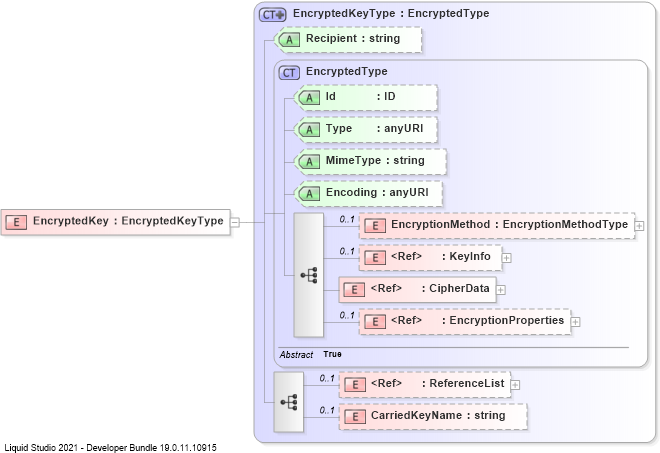The image size is (660, 453).
Task: Click the Abstract property label
Action: coord(296,355)
